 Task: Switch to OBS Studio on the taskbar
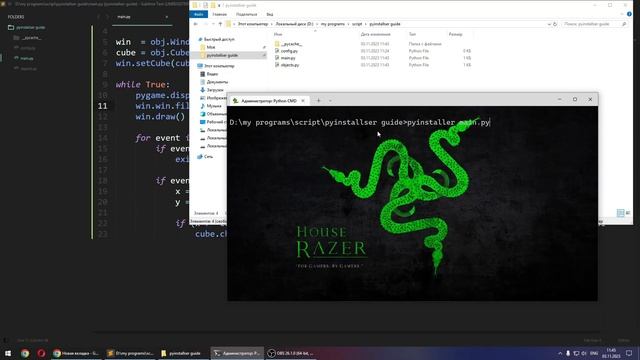(x=290, y=353)
